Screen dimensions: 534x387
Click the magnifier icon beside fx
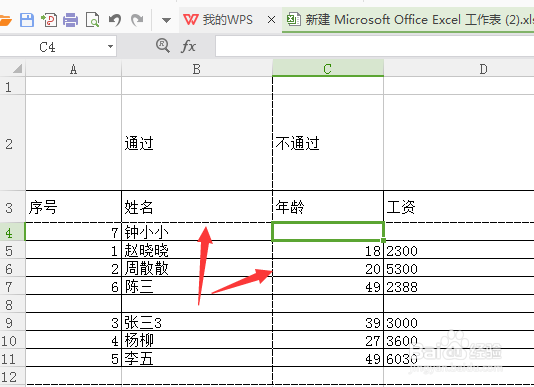pos(163,45)
